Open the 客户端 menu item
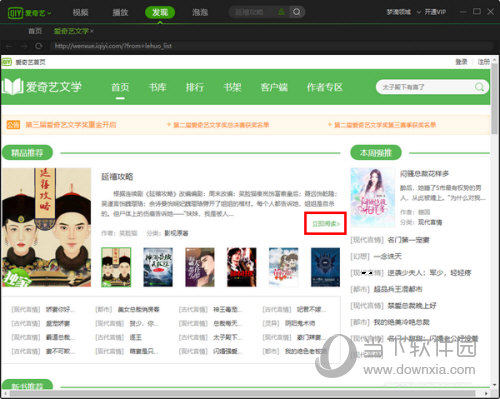 click(x=274, y=87)
